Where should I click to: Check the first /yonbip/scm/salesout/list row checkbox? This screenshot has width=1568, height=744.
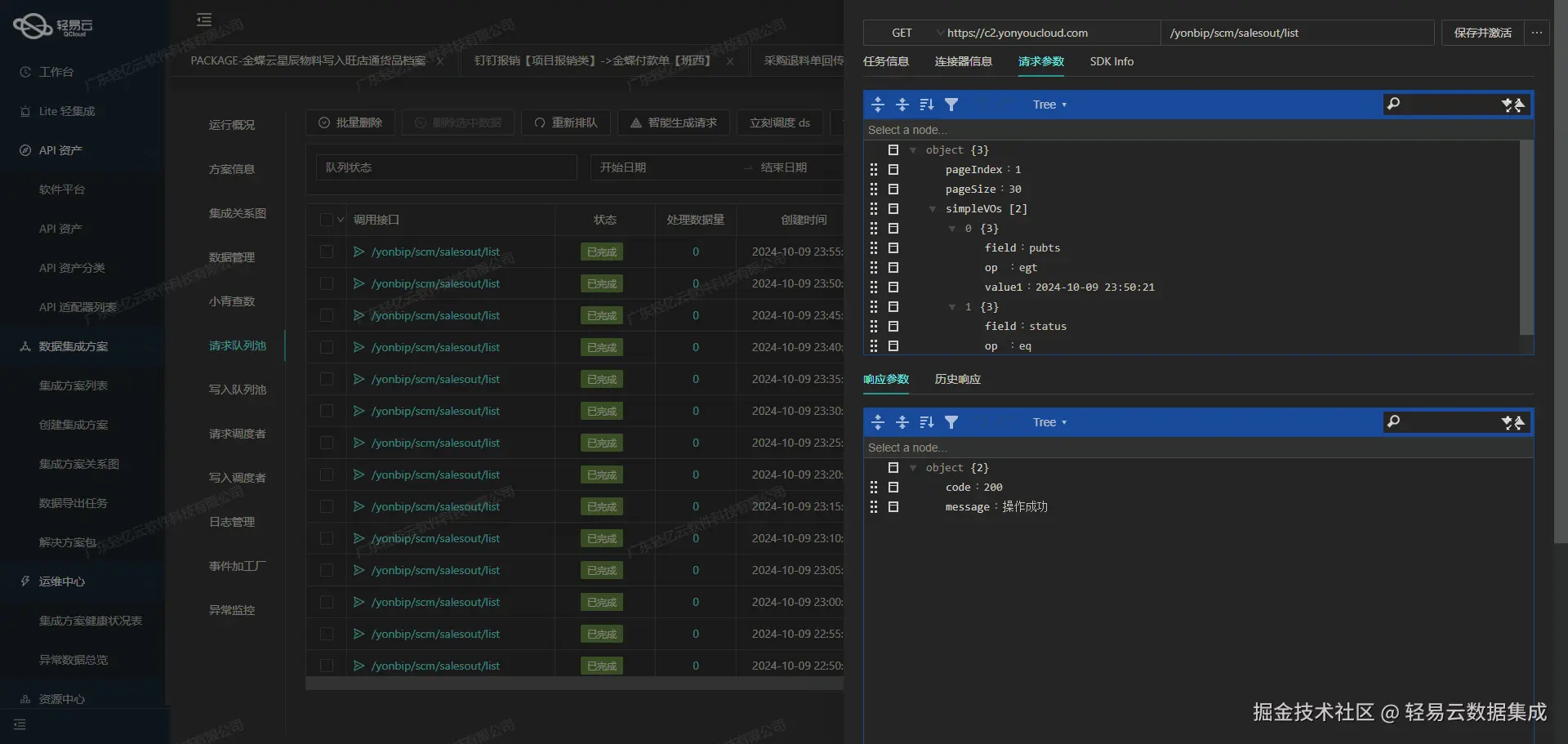point(327,252)
